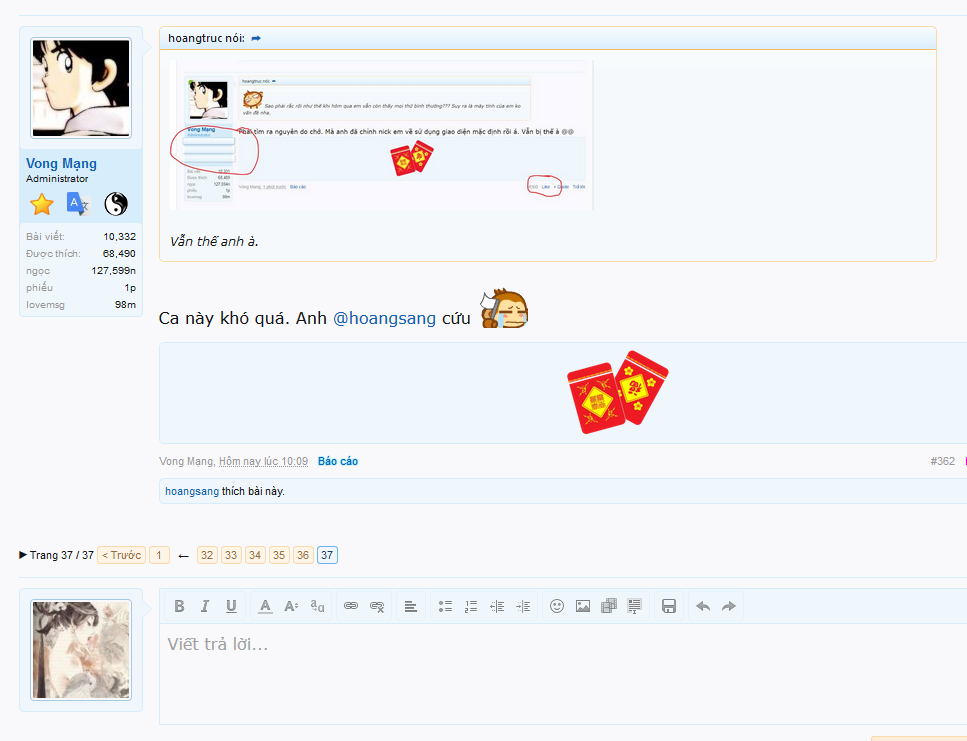Click the '< Trước' previous page button

tap(121, 555)
